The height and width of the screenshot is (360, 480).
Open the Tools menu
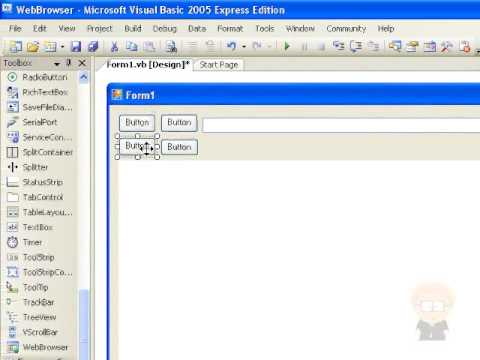coord(265,29)
